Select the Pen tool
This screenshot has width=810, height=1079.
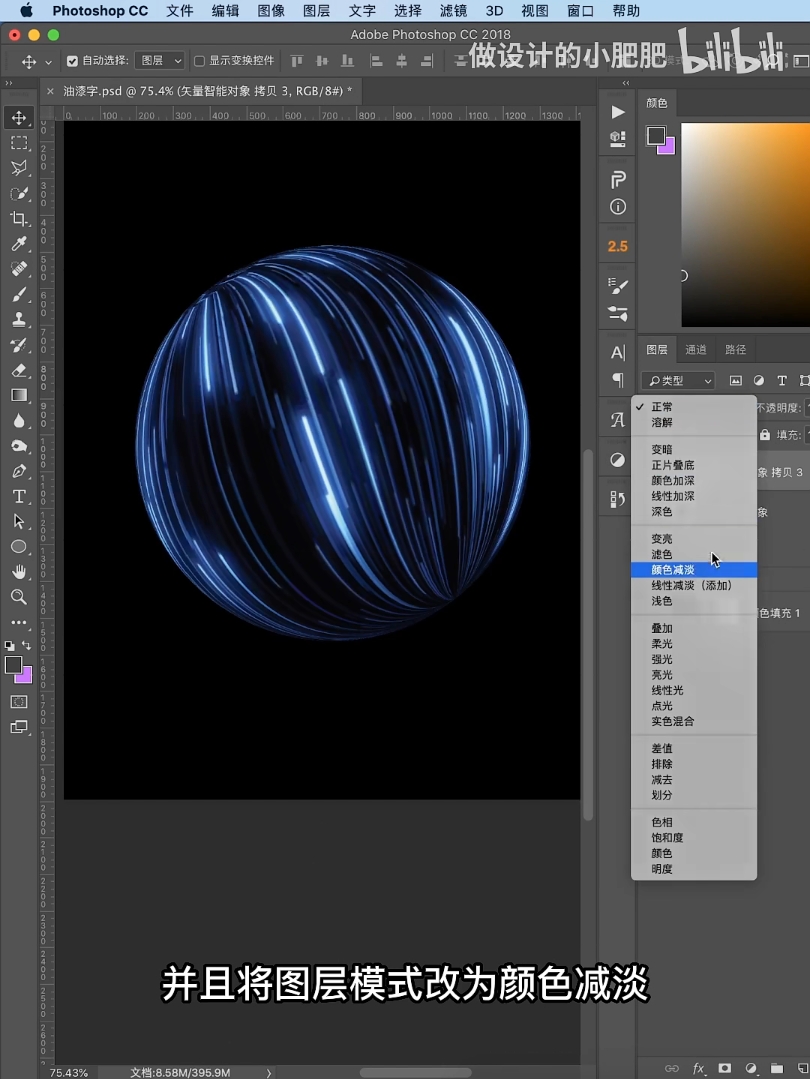pos(19,471)
